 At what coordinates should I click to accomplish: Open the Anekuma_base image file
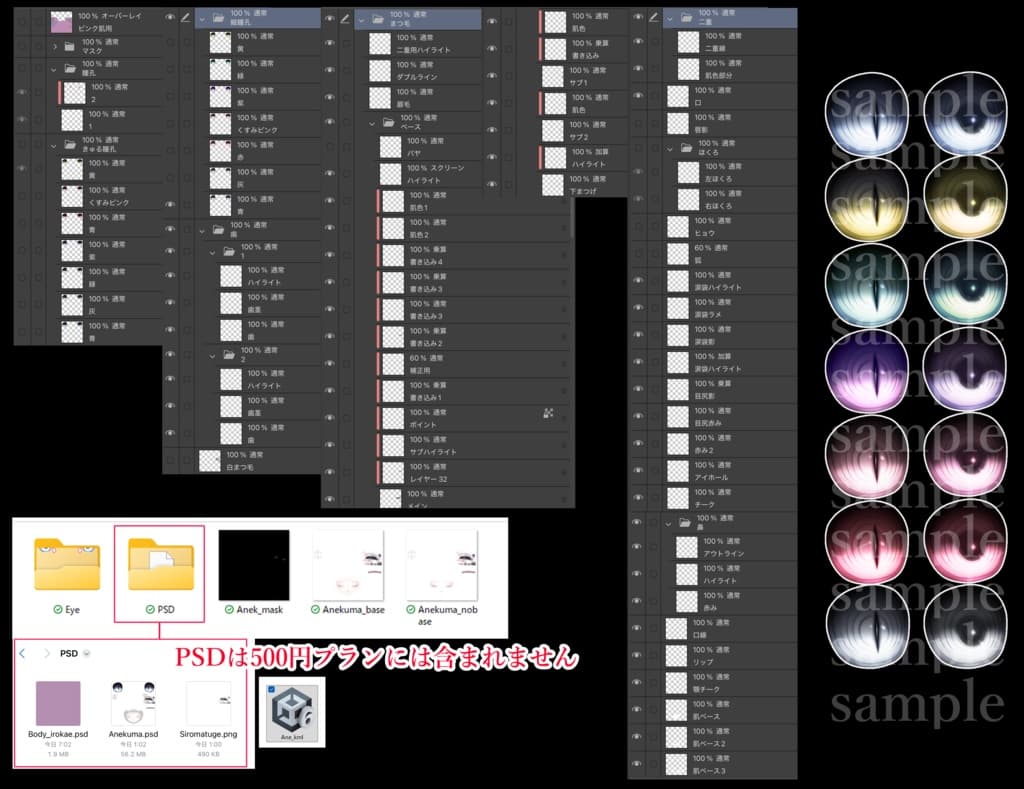[x=348, y=564]
